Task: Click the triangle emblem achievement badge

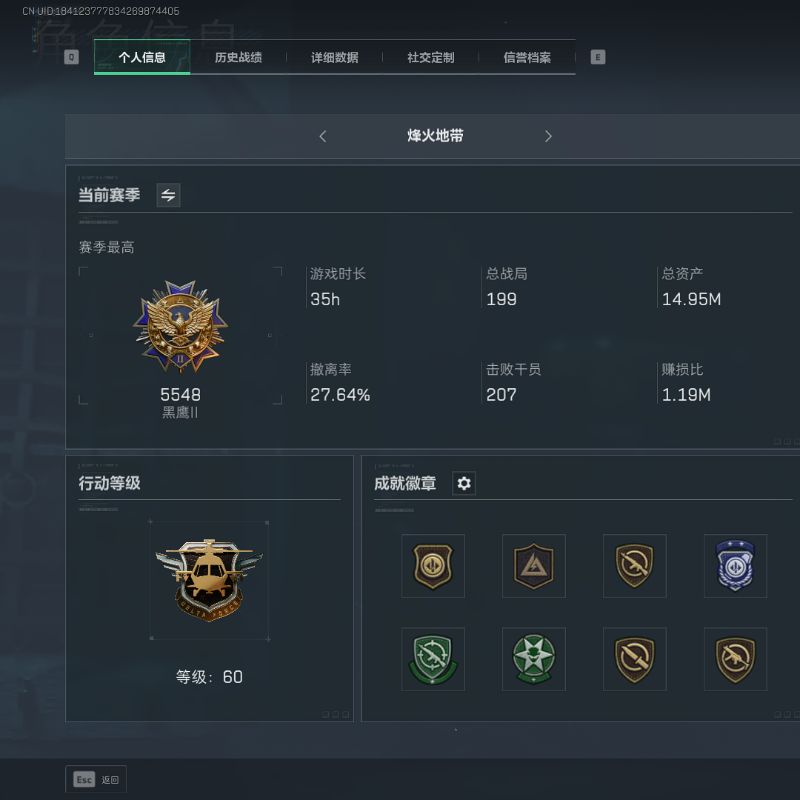Action: pos(534,566)
